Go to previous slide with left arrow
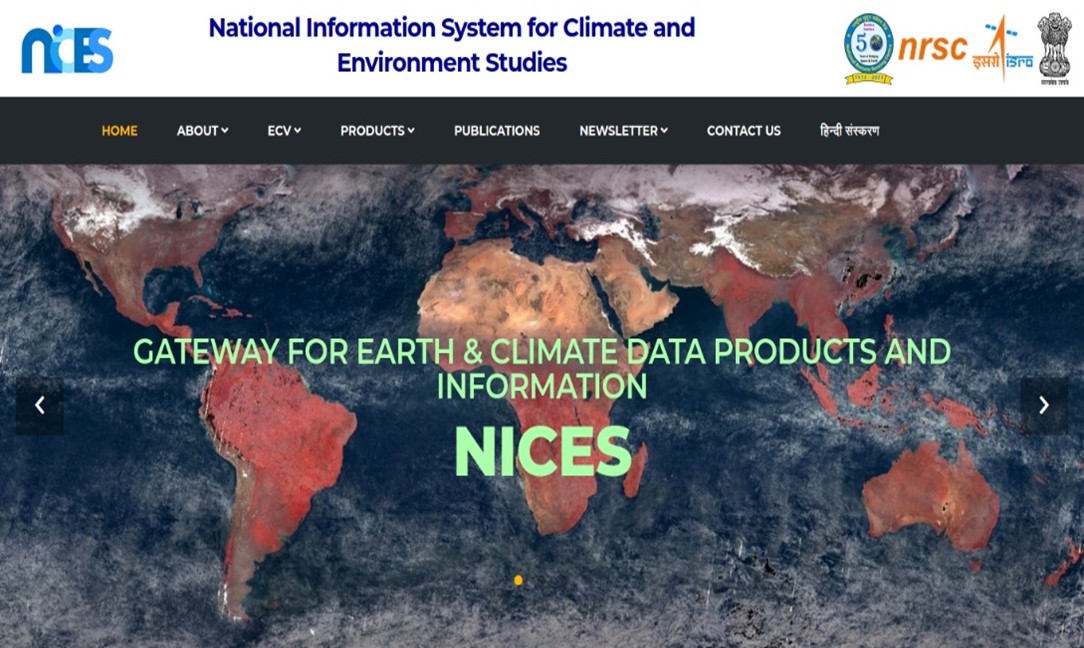Viewport: 1084px width, 648px height. tap(39, 405)
